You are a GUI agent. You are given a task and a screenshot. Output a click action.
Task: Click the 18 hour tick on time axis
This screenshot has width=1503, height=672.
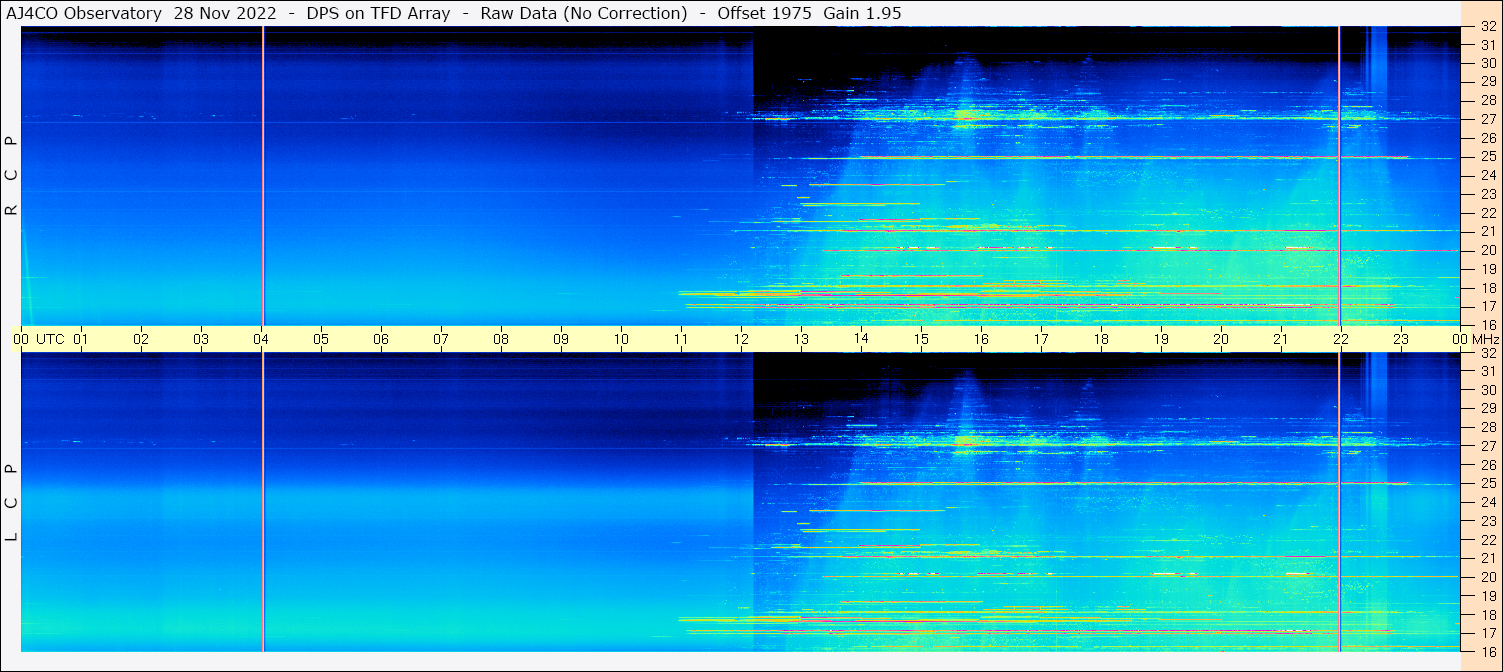click(x=1101, y=339)
